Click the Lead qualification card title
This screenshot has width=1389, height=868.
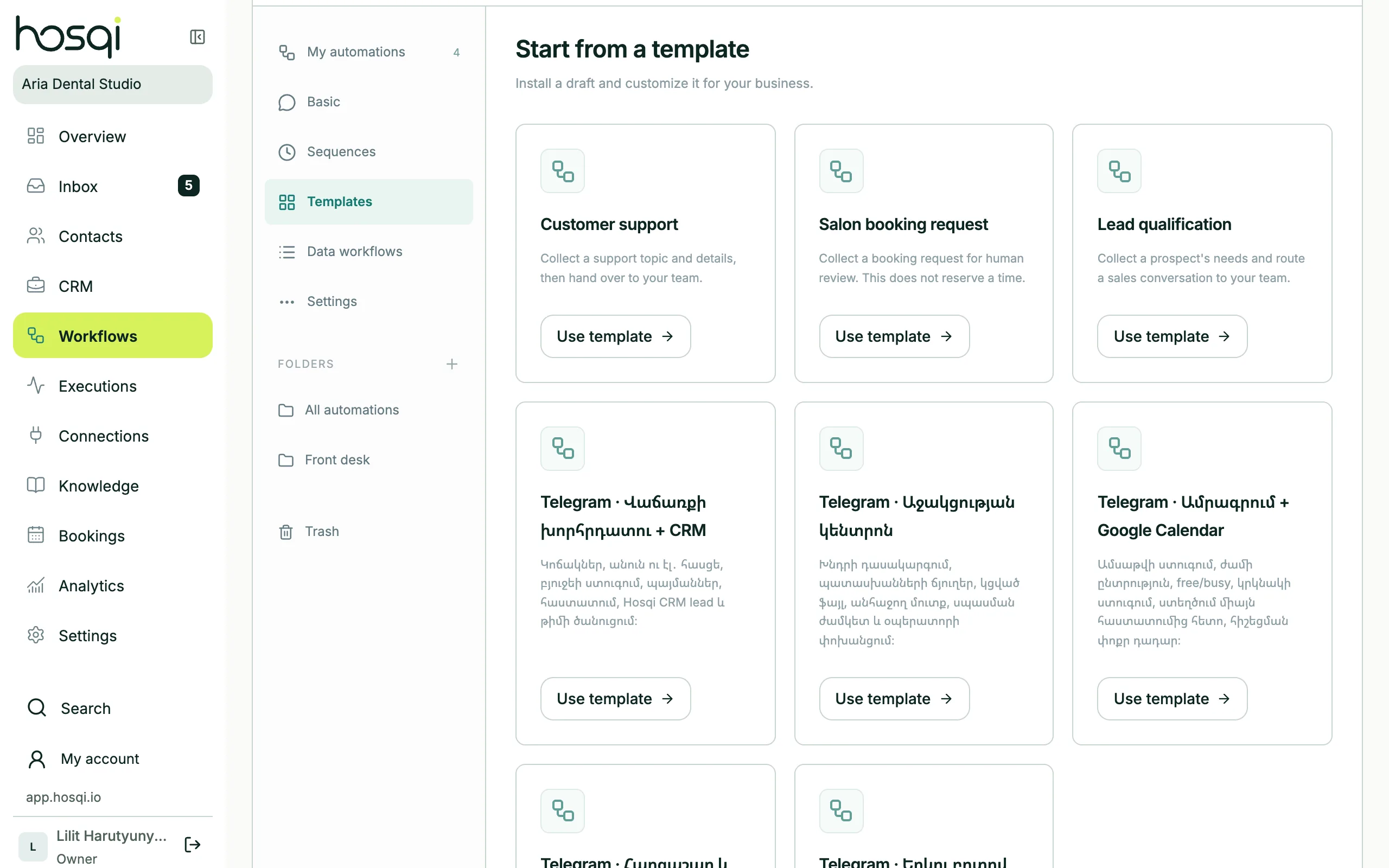[1164, 224]
